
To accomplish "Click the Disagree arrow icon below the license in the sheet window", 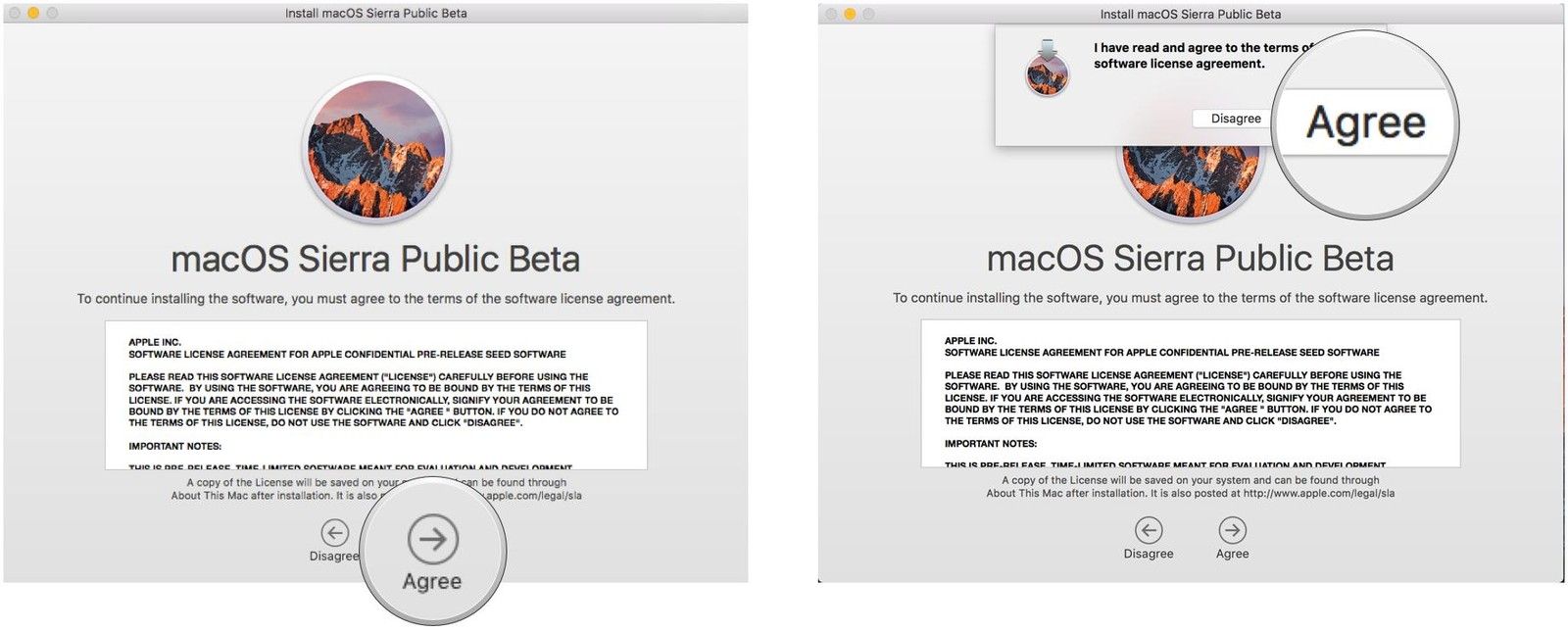I will click(1149, 530).
